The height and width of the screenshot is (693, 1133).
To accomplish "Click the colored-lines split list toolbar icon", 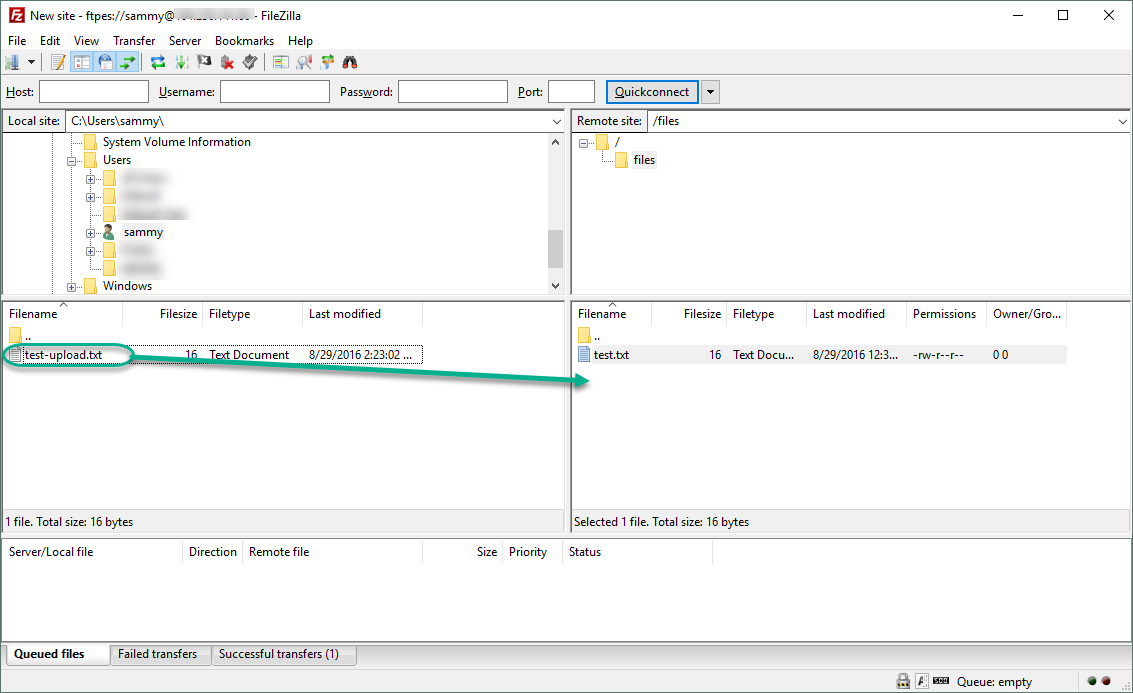I will 280,62.
